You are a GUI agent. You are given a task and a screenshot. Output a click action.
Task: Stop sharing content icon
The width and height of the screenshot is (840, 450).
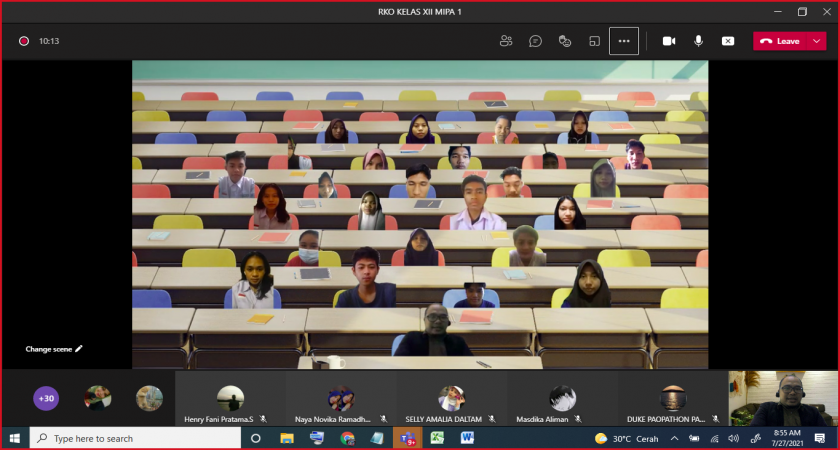click(x=728, y=41)
